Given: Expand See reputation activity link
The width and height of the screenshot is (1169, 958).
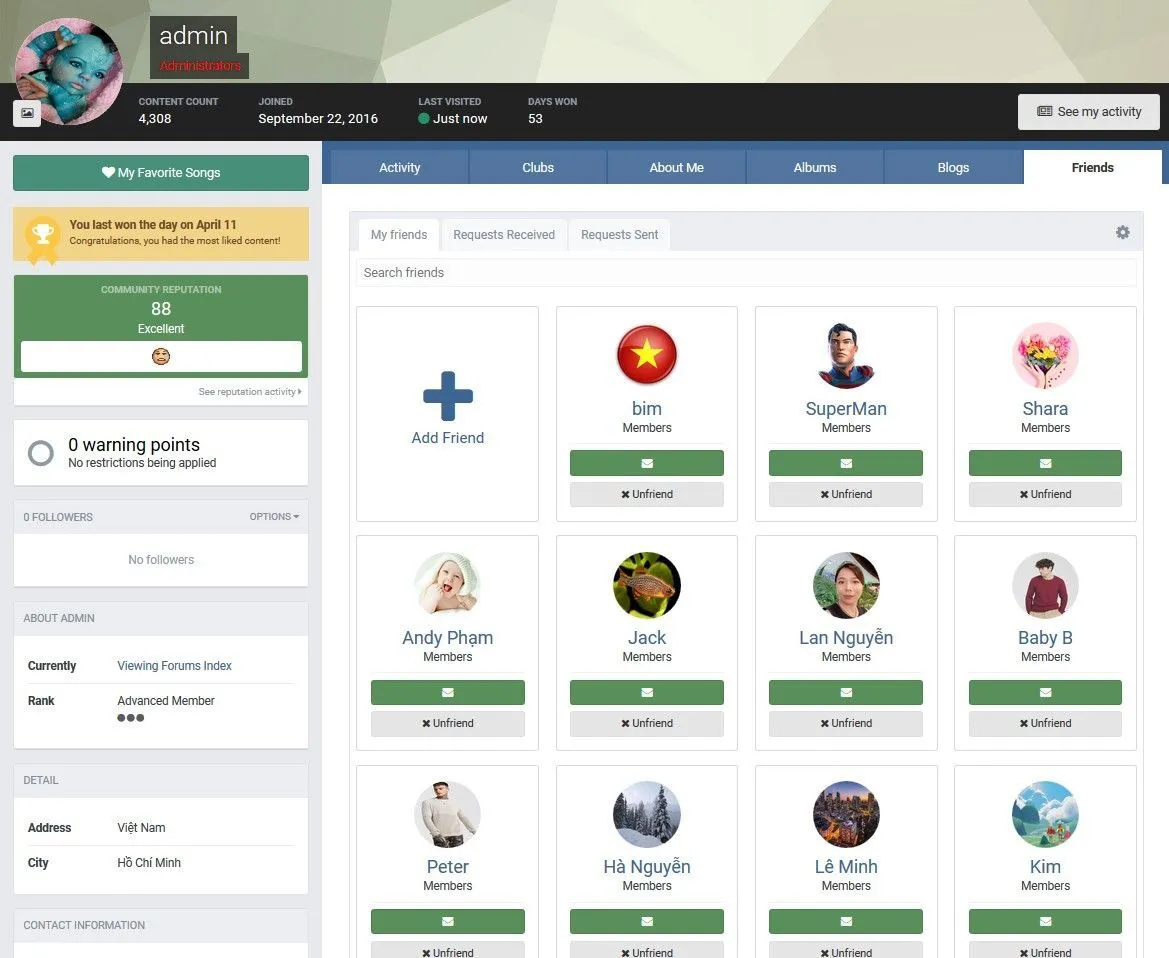Looking at the screenshot, I should [x=249, y=392].
